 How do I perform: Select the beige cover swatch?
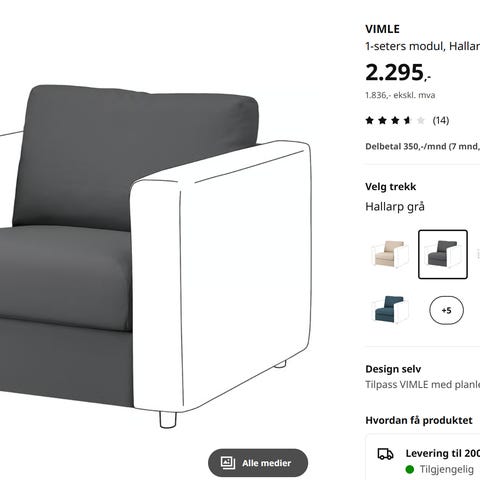tap(390, 254)
